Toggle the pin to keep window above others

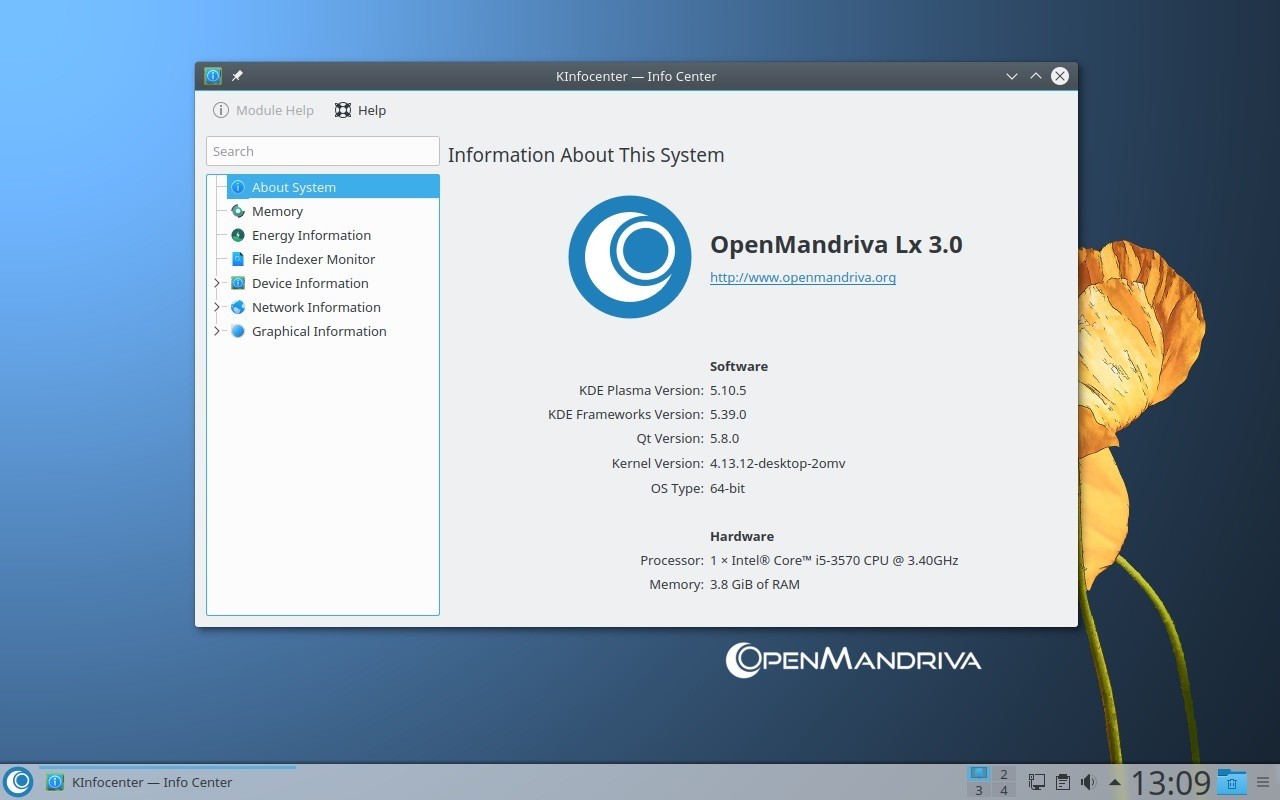tap(237, 75)
